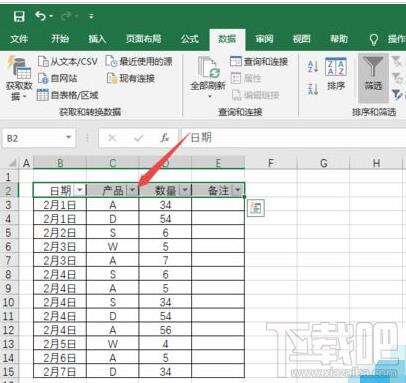The width and height of the screenshot is (406, 383).
Task: Toggle the 筛选 filter funnel button
Action: pos(373,78)
